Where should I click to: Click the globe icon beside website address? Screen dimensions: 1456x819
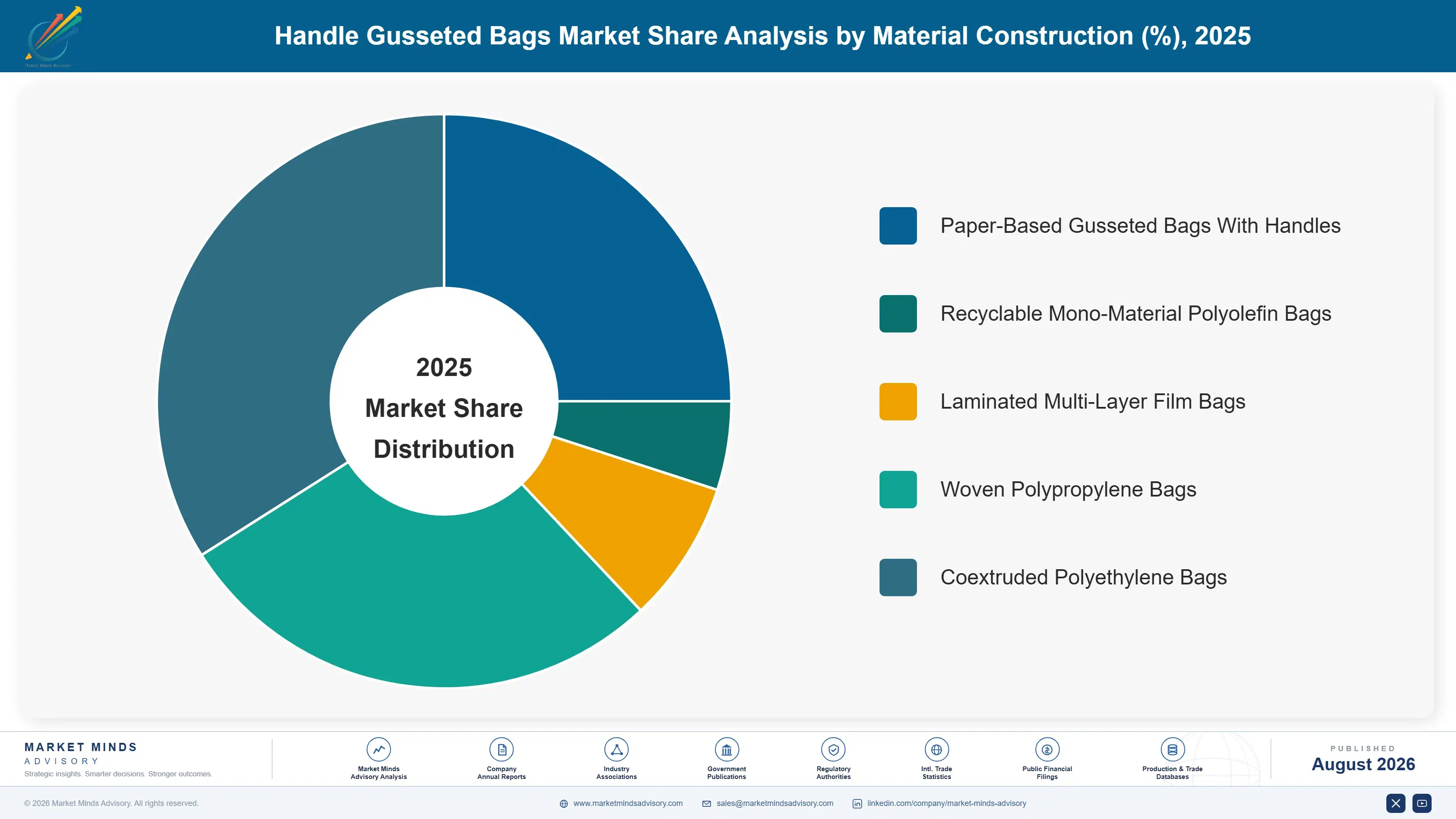563,804
